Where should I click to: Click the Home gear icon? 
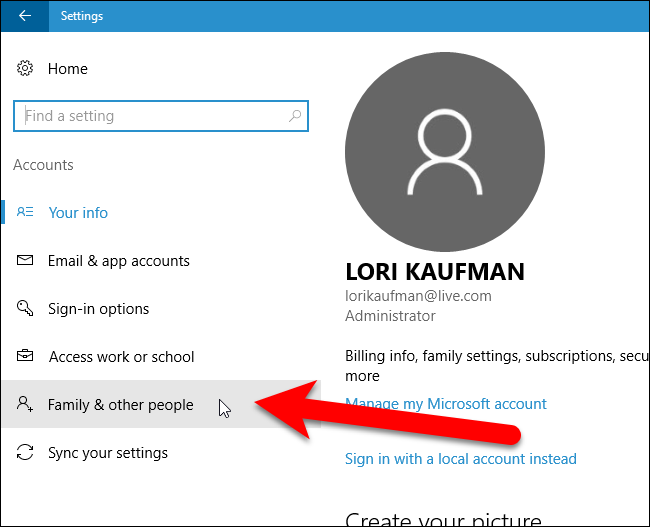[25, 68]
